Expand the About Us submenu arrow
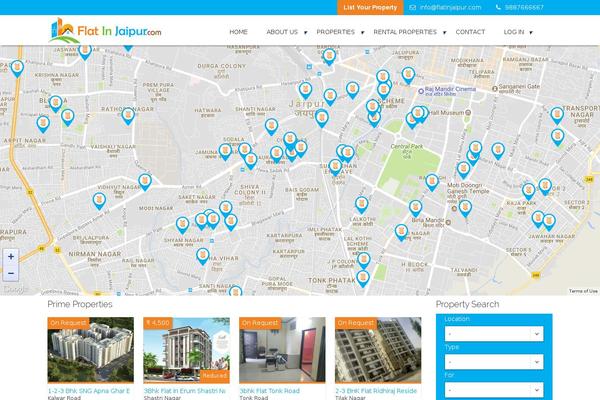The height and width of the screenshot is (400, 600). click(x=305, y=33)
